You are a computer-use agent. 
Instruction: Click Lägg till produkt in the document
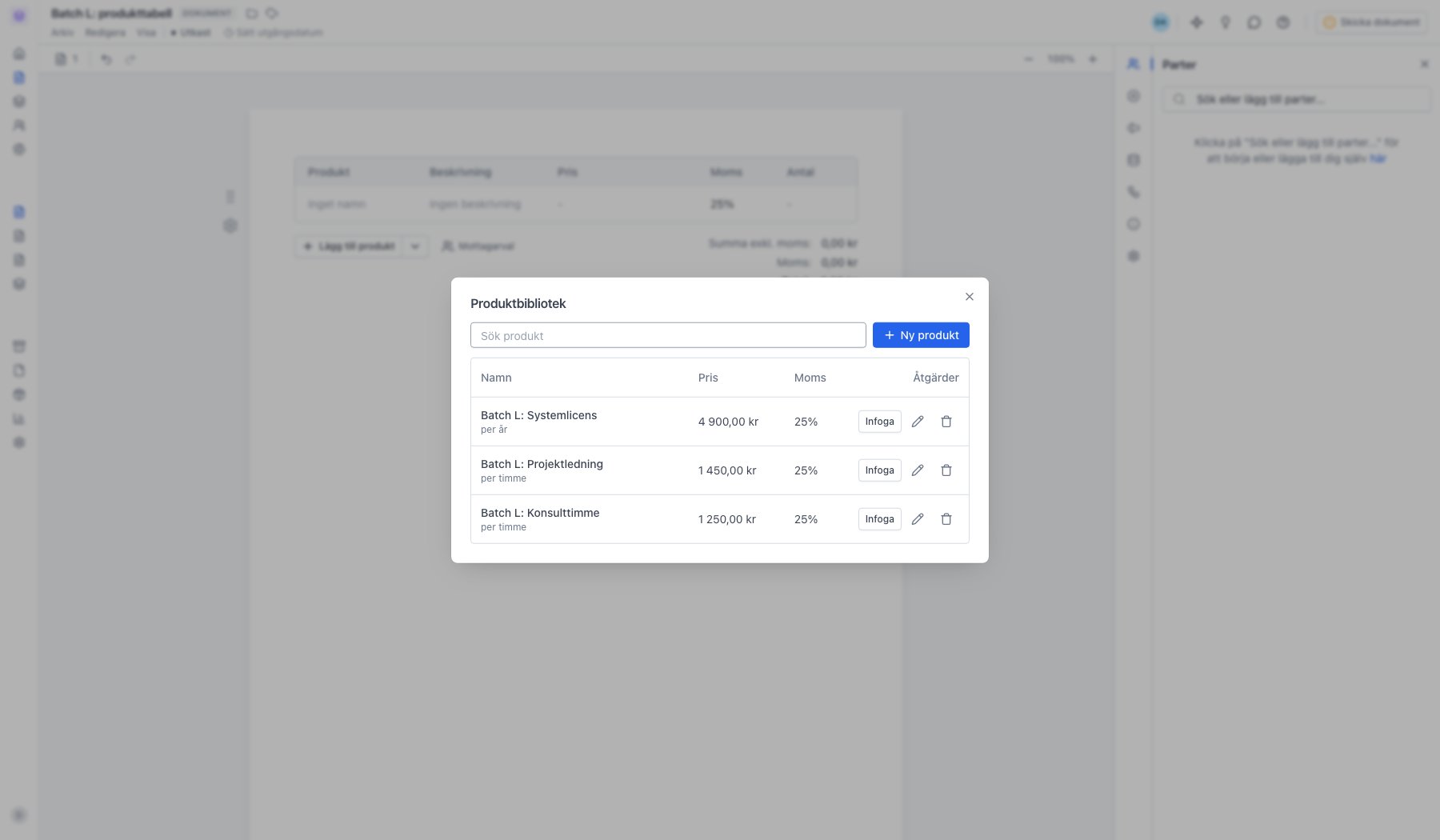(349, 246)
